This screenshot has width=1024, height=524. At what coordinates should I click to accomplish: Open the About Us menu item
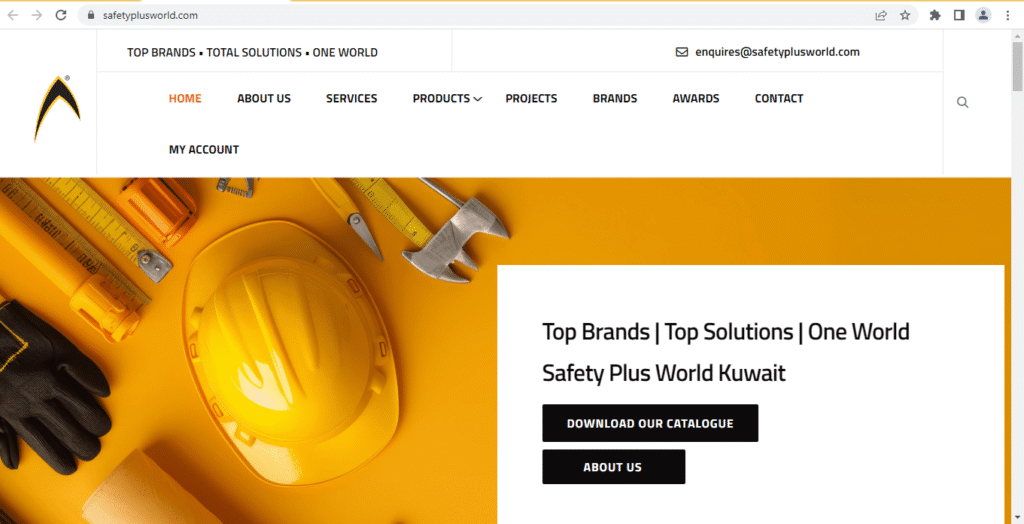tap(264, 98)
